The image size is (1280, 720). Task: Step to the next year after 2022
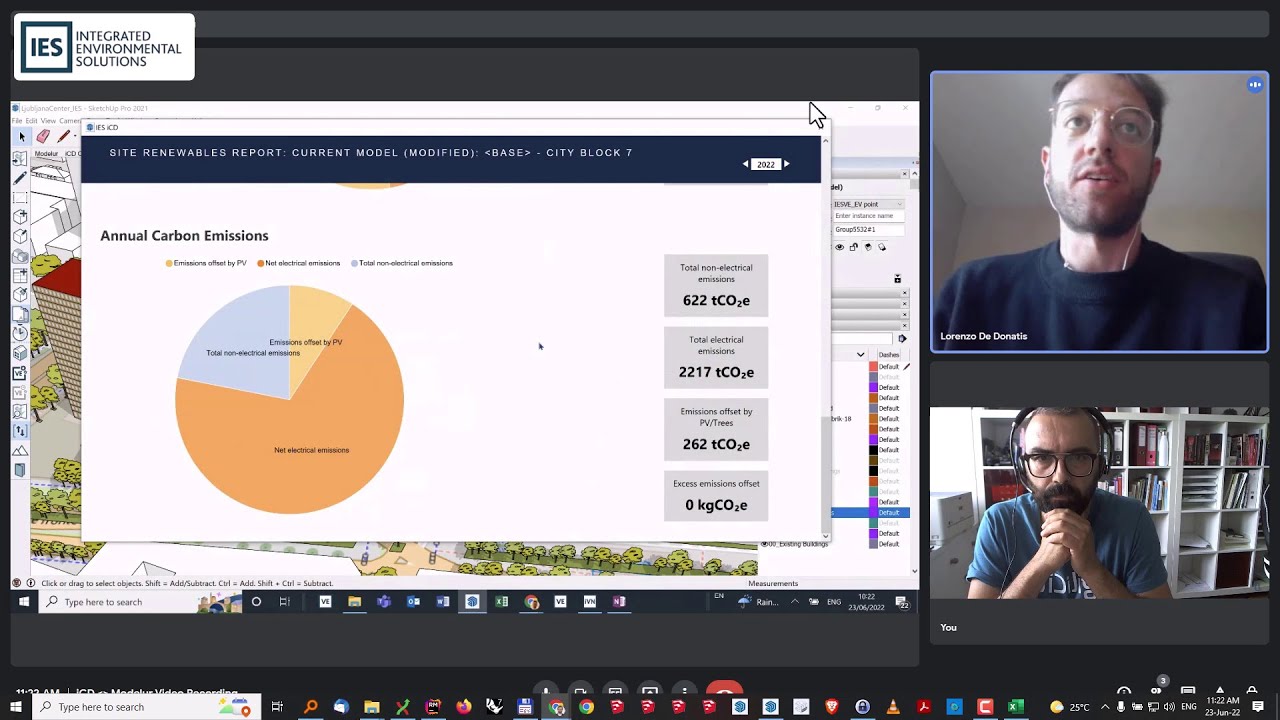(x=786, y=164)
